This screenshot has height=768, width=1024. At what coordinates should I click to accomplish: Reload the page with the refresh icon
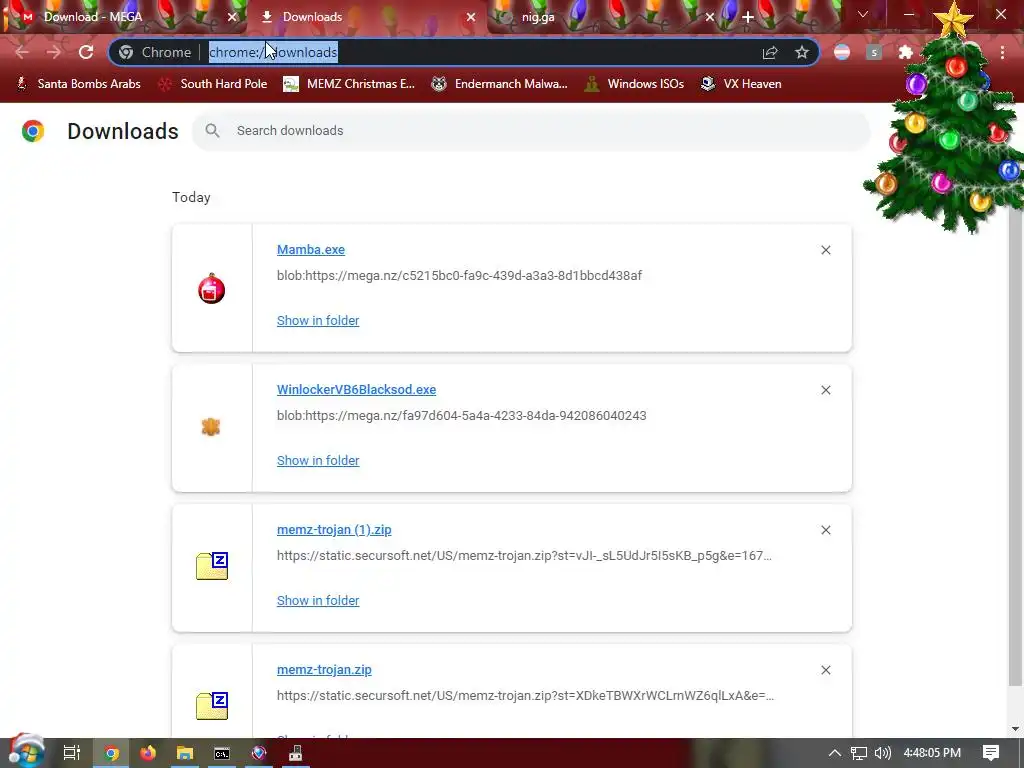86,52
